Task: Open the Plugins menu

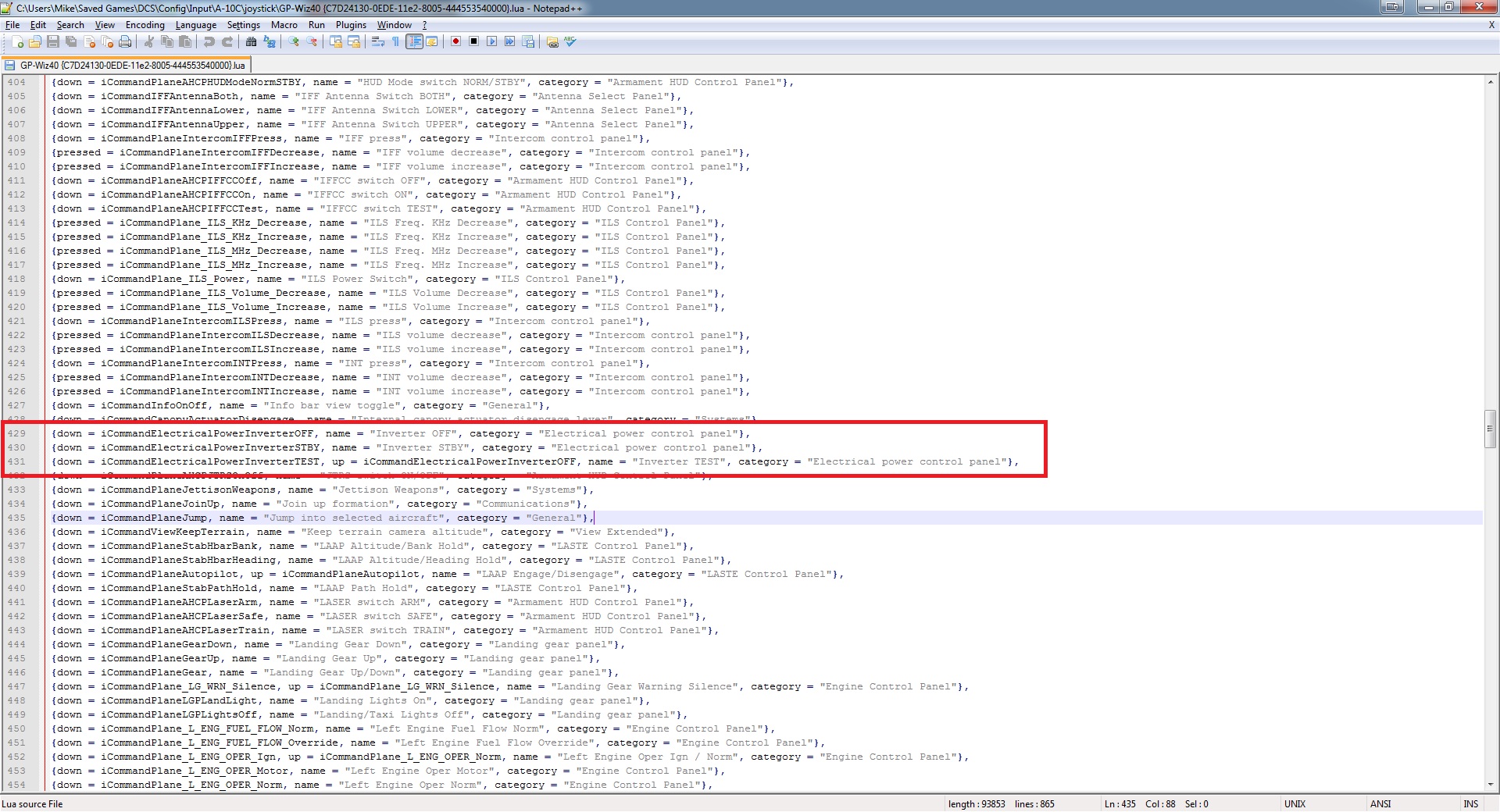Action: point(351,25)
